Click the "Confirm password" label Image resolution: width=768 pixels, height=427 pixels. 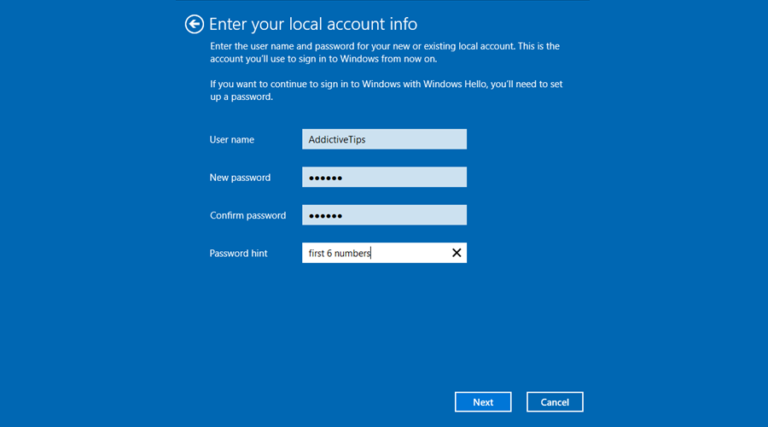click(248, 215)
